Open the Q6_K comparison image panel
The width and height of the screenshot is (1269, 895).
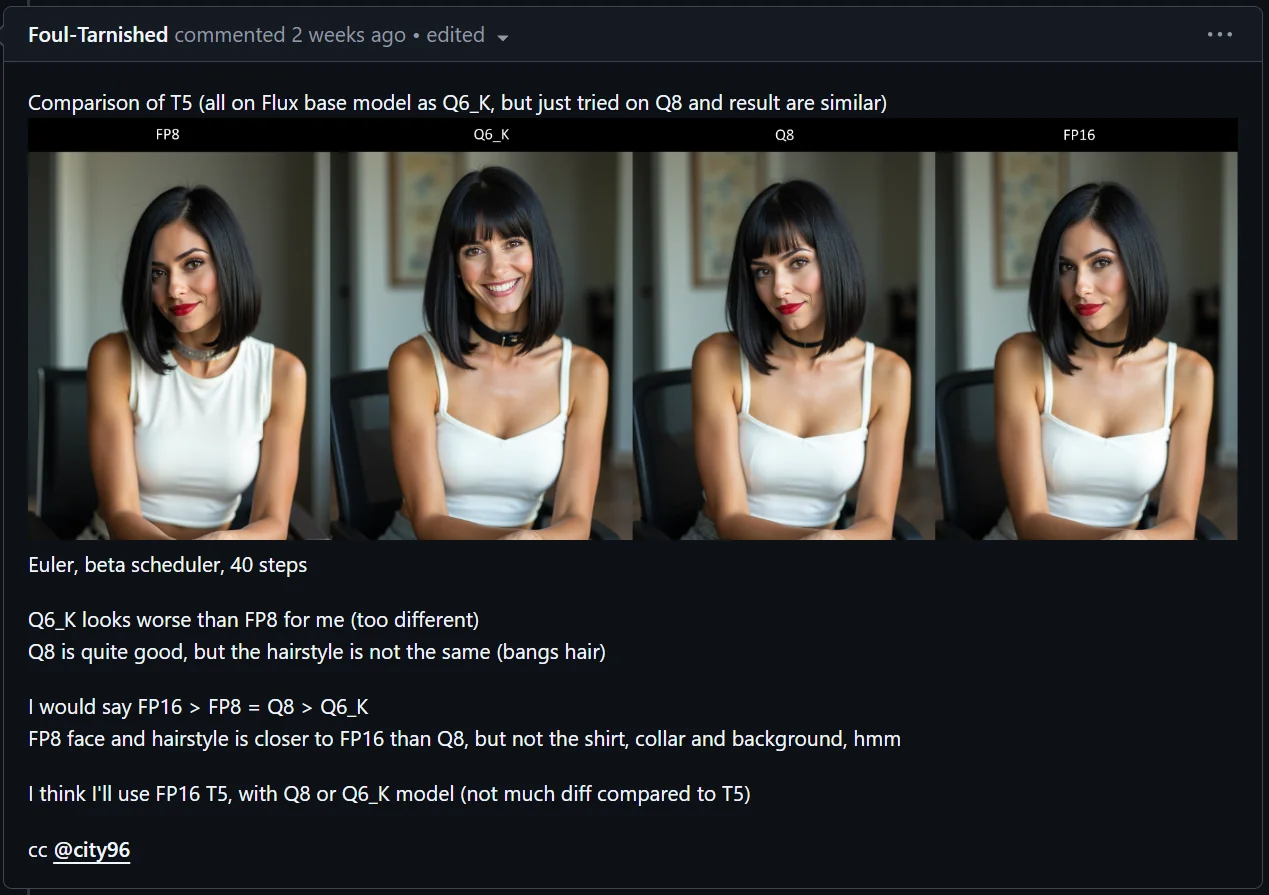(x=481, y=345)
